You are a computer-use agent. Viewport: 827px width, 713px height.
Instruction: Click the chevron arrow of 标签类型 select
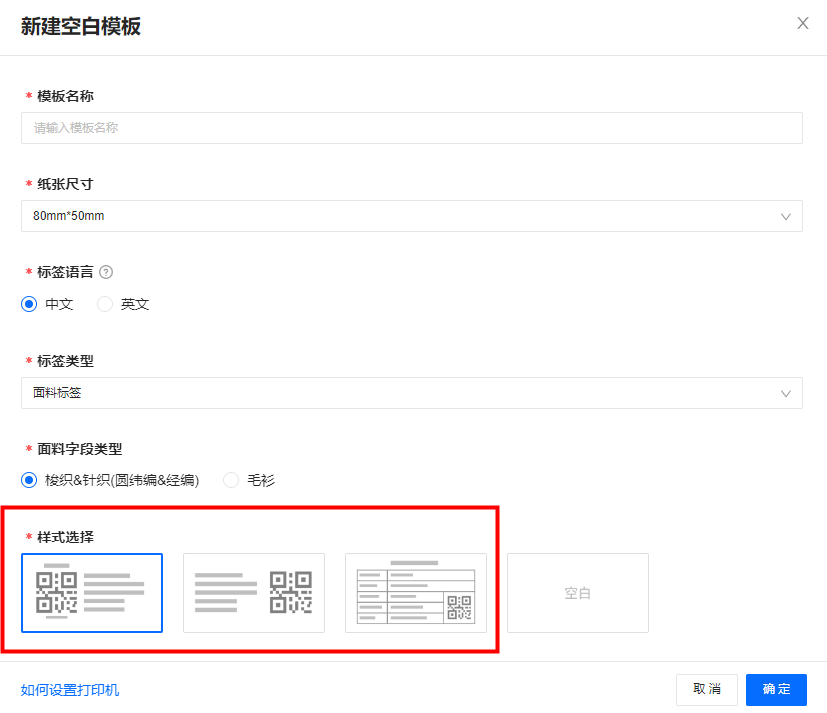pos(786,394)
